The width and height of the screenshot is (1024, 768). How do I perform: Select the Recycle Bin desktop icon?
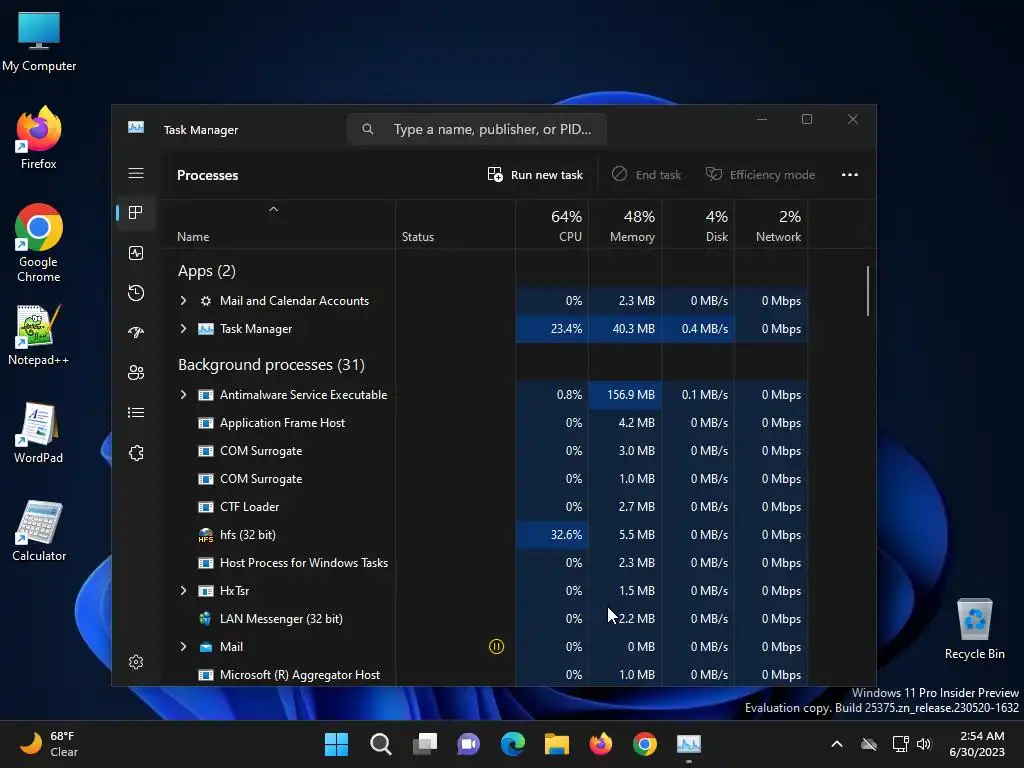tap(974, 629)
